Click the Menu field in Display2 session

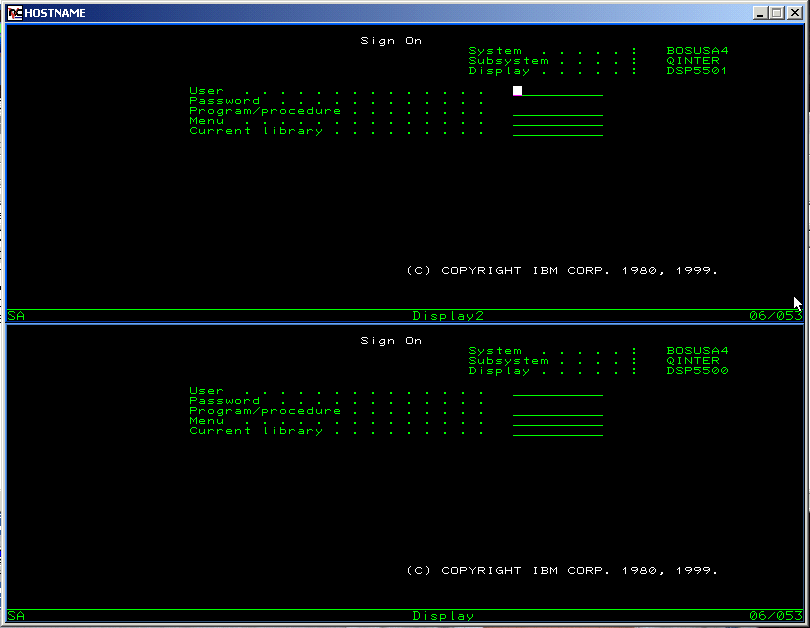click(557, 121)
